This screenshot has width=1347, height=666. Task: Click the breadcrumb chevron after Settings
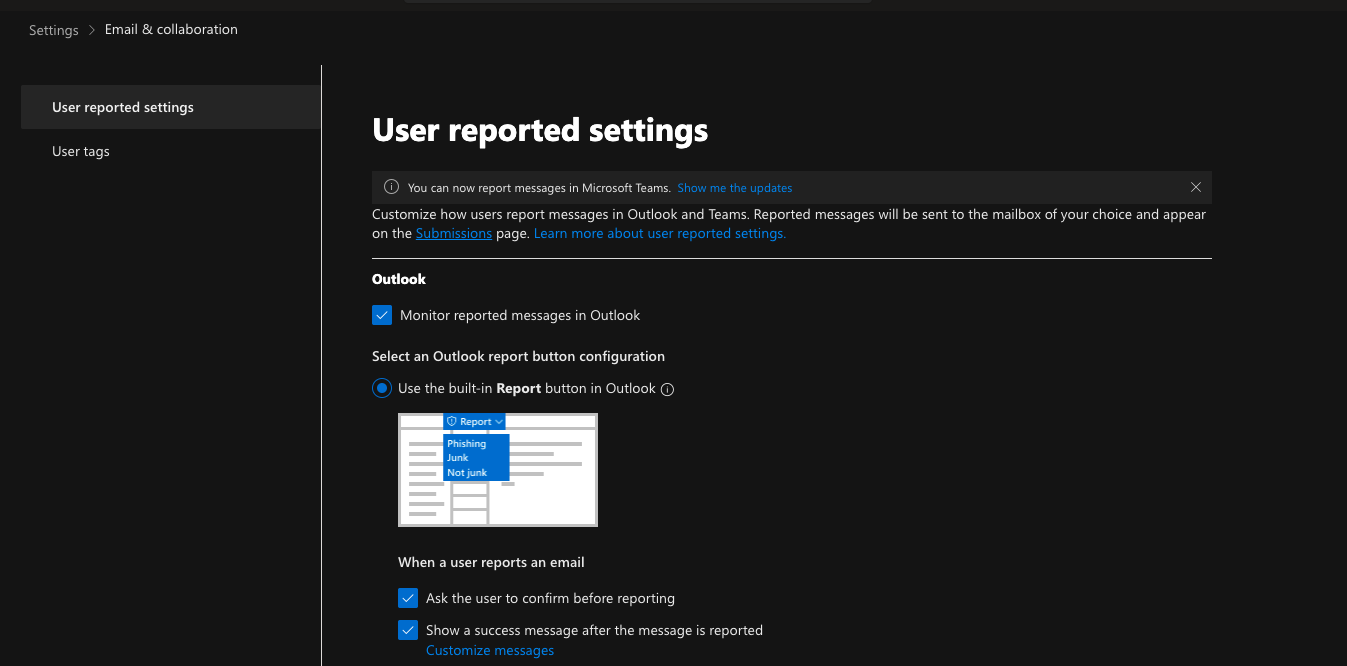coord(91,30)
